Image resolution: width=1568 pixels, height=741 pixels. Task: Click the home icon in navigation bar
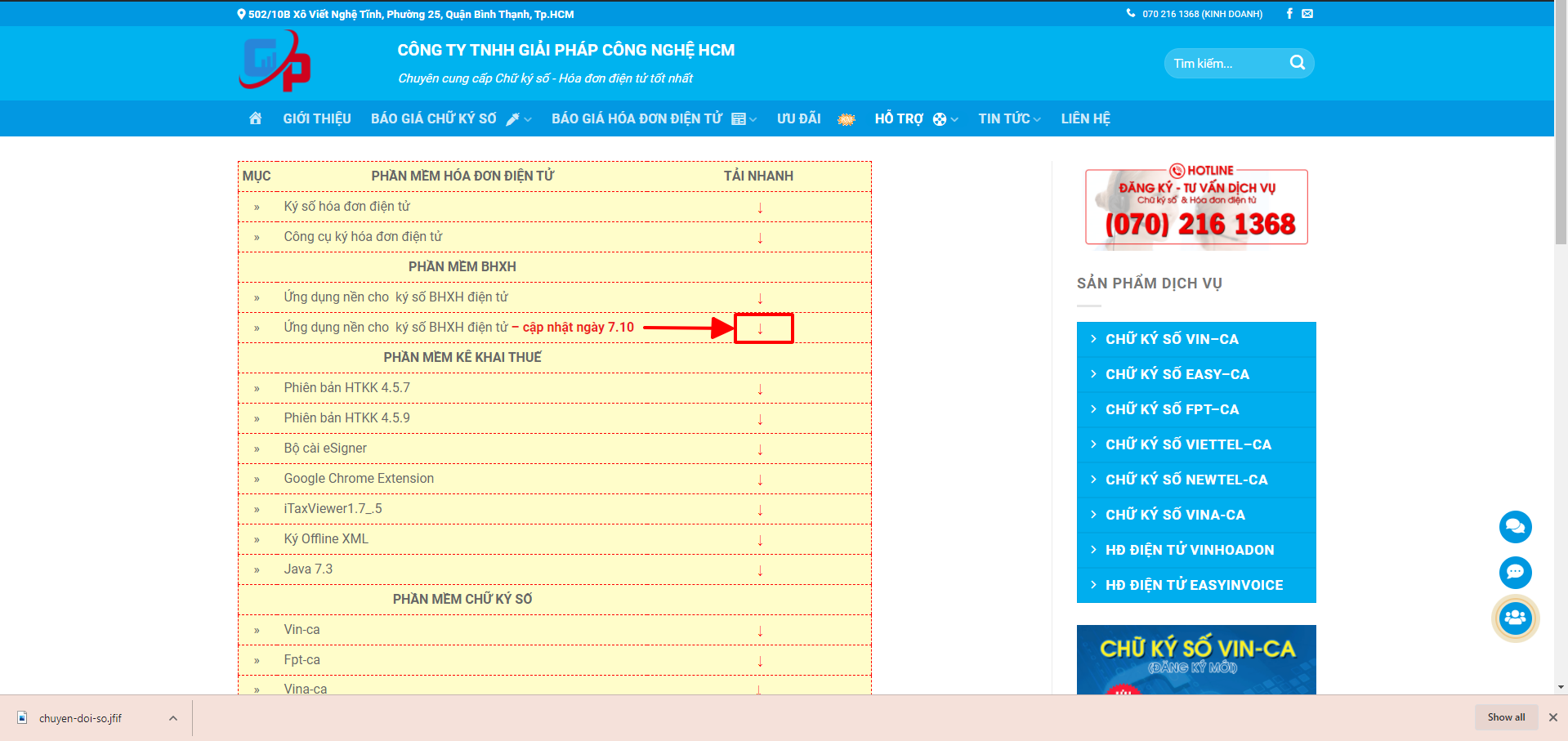255,118
